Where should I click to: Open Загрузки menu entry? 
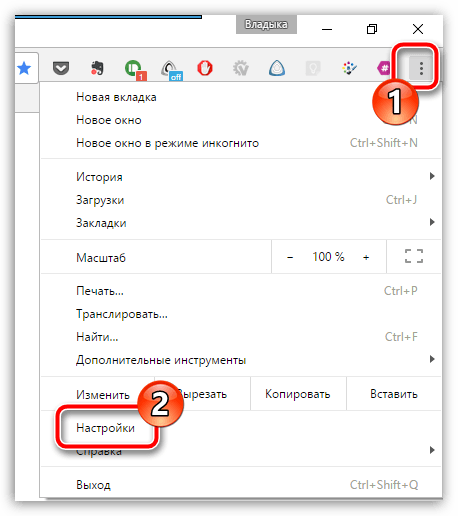(241, 200)
